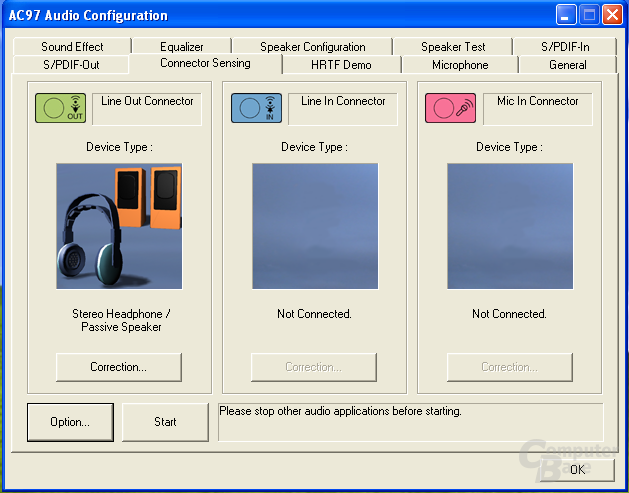Click the pink Mic In connector icon
Viewport: 629px width, 493px height.
tap(450, 108)
